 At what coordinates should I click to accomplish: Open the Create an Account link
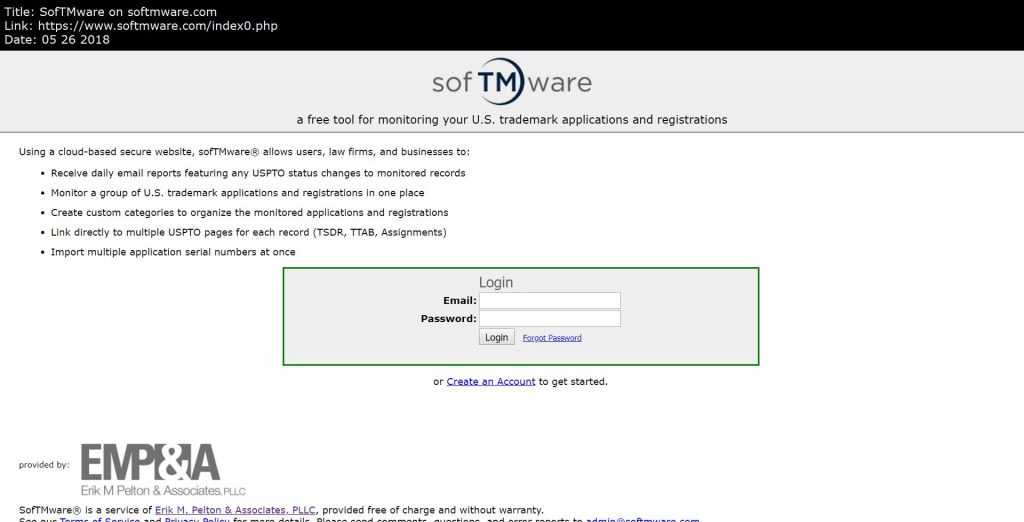pyautogui.click(x=491, y=382)
